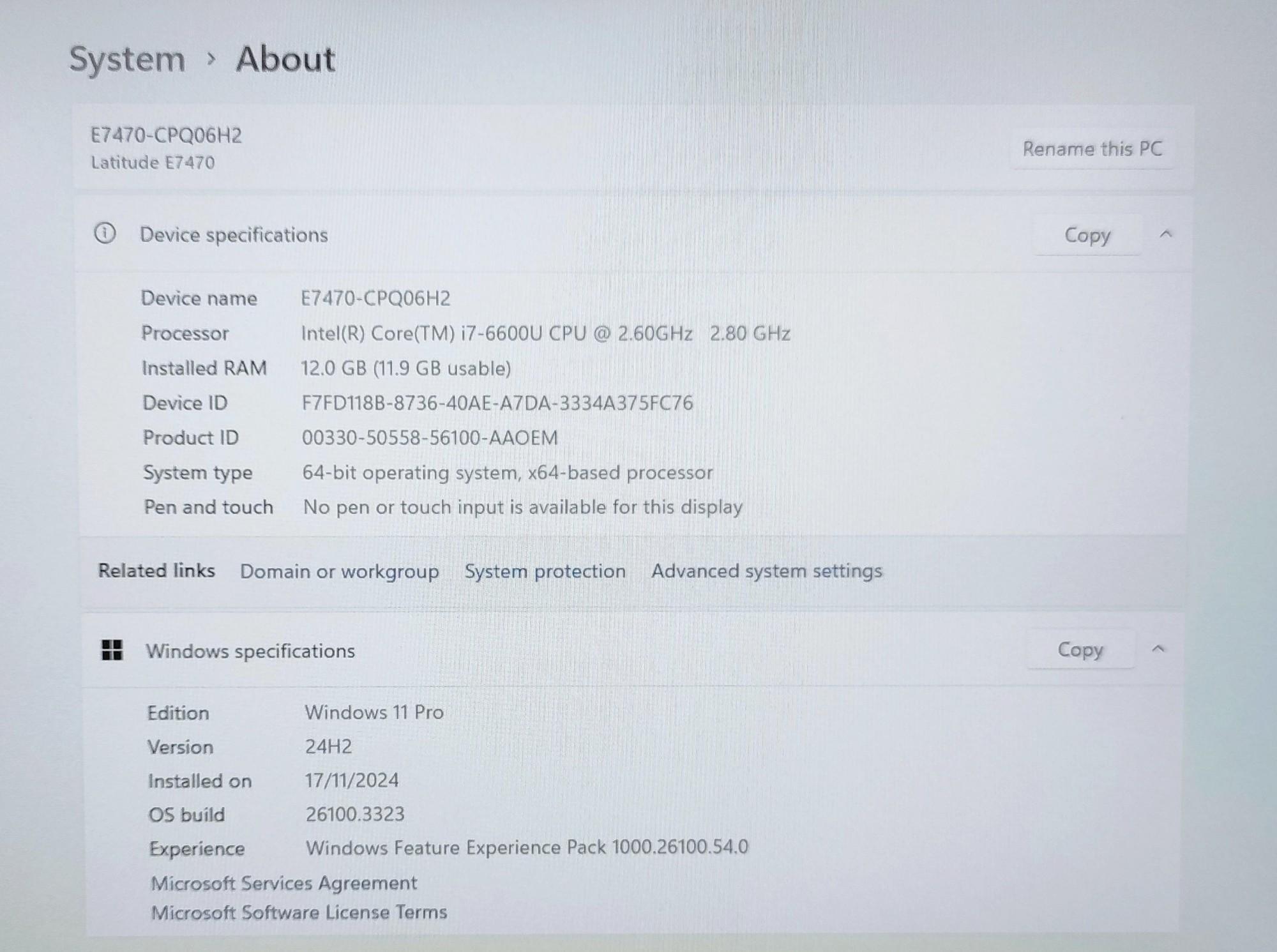This screenshot has height=952, width=1277.
Task: Click the Device specifications info icon
Action: point(105,234)
